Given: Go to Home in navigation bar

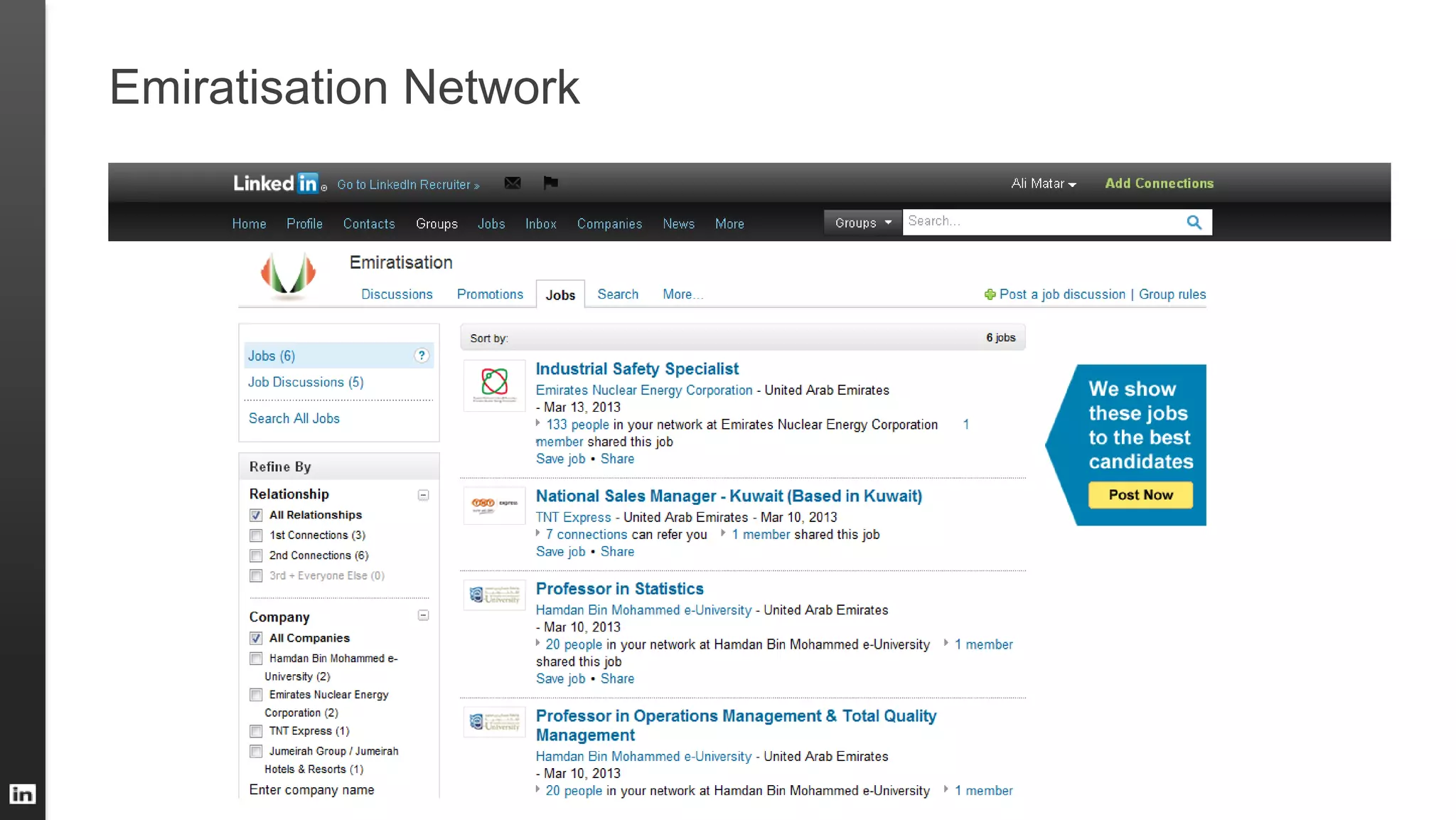Looking at the screenshot, I should click(249, 223).
